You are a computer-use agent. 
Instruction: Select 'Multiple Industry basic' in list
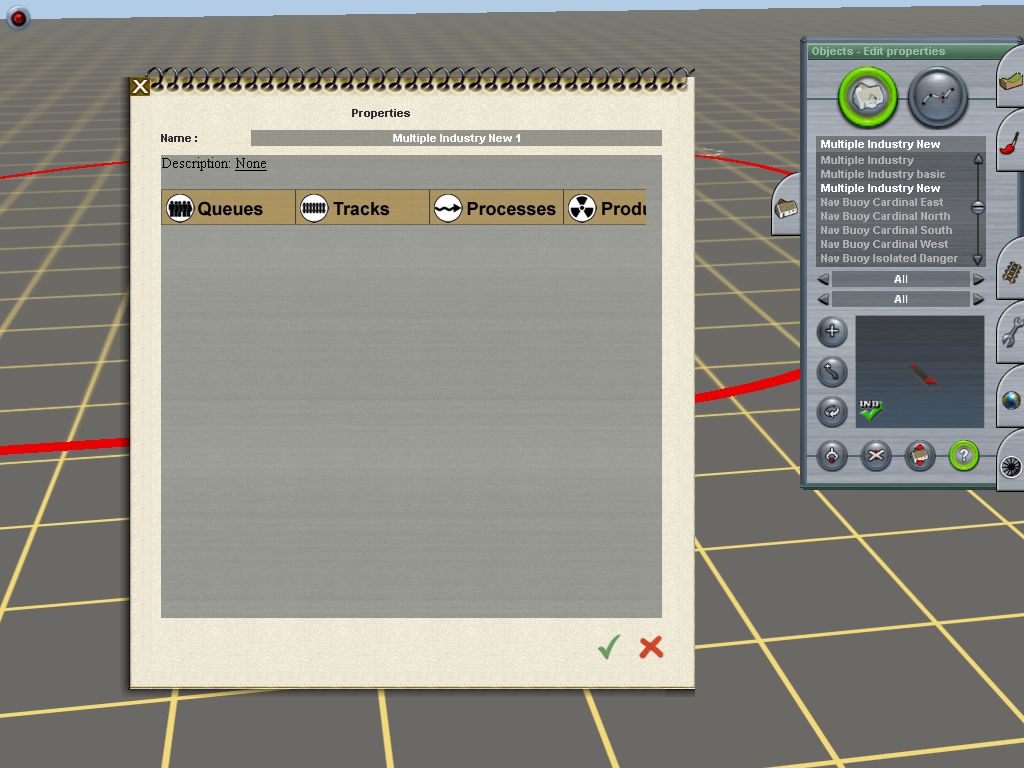(x=882, y=174)
